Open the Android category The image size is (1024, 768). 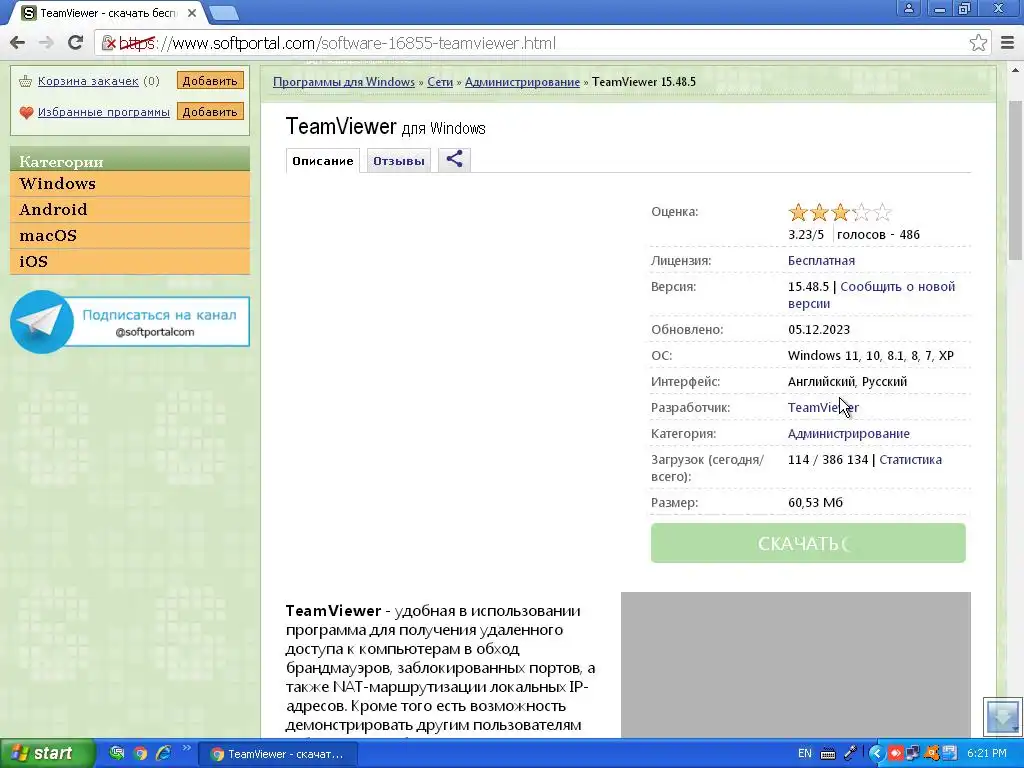pyautogui.click(x=130, y=210)
